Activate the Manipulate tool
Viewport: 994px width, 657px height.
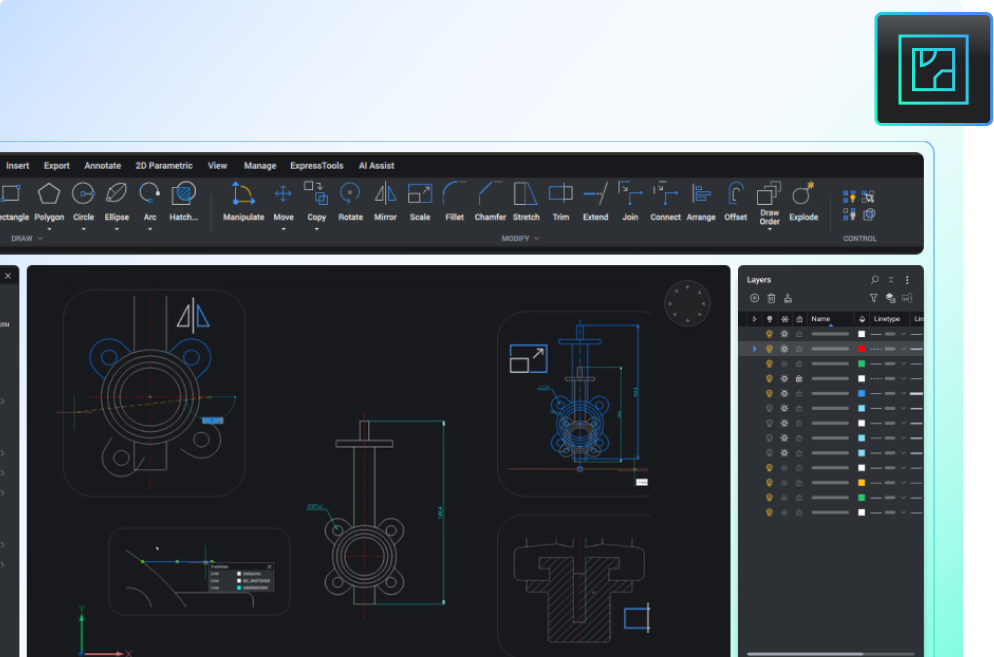pyautogui.click(x=243, y=202)
